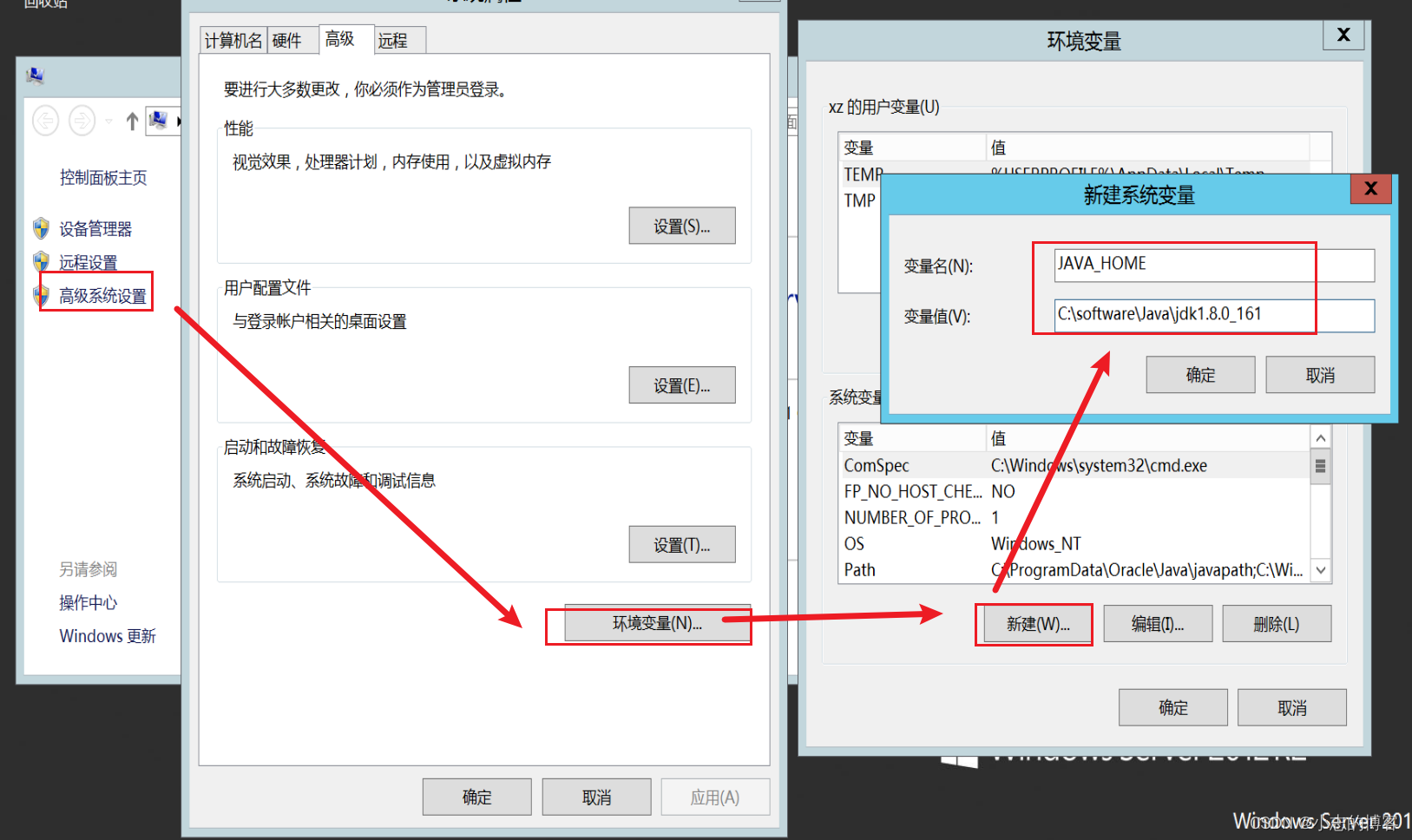Click the computer icon in the address bar
Viewport: 1412px width, 840px height.
[x=158, y=121]
